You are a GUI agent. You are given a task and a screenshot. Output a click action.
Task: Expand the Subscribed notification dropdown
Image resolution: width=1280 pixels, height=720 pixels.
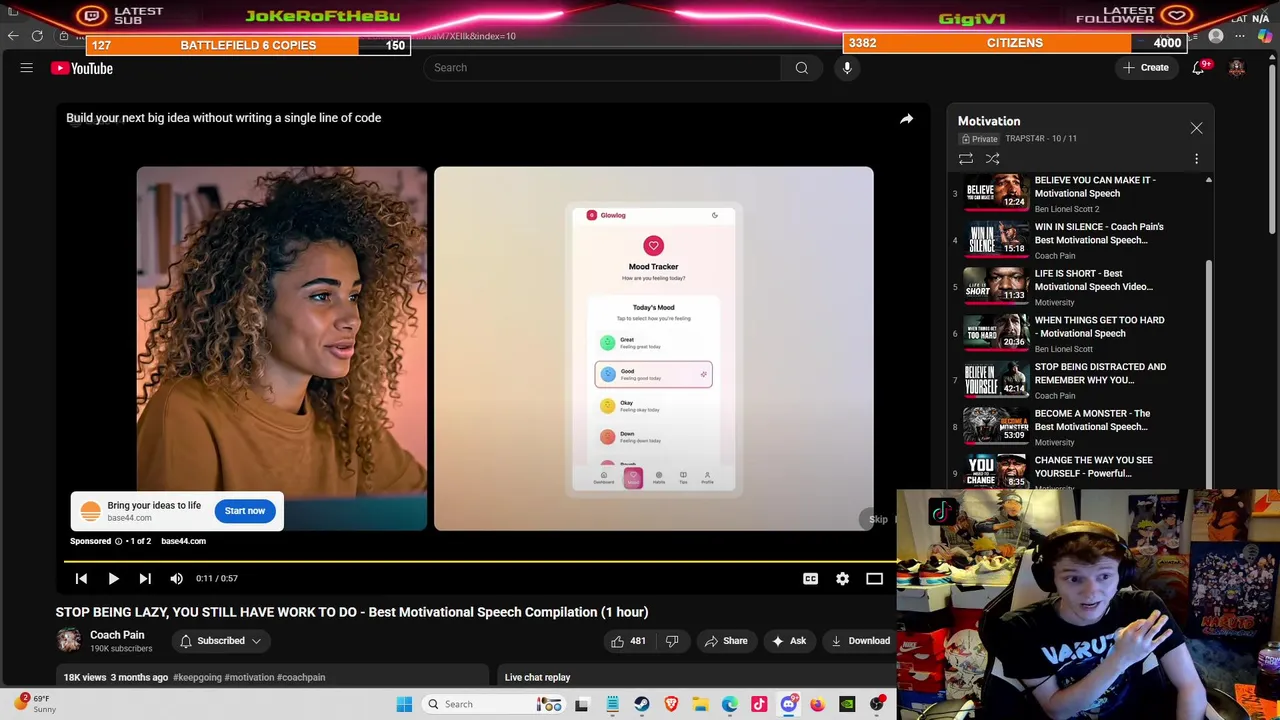click(x=221, y=641)
